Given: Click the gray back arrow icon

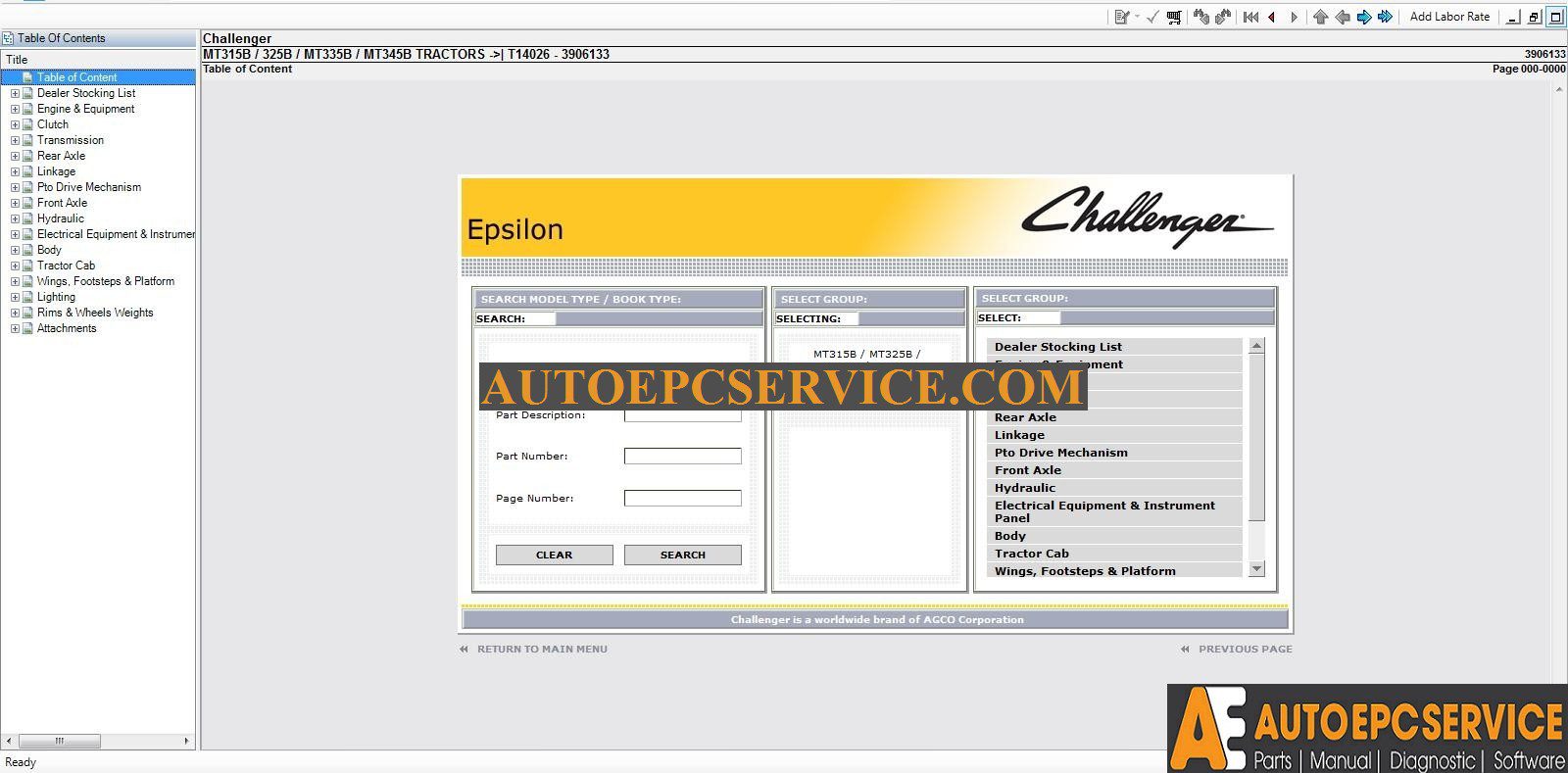Looking at the screenshot, I should click(1343, 17).
